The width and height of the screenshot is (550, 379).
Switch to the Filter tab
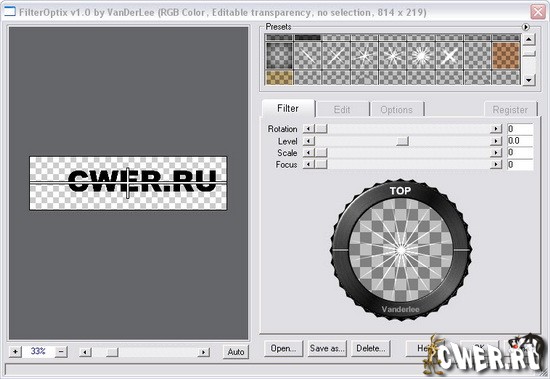[288, 108]
